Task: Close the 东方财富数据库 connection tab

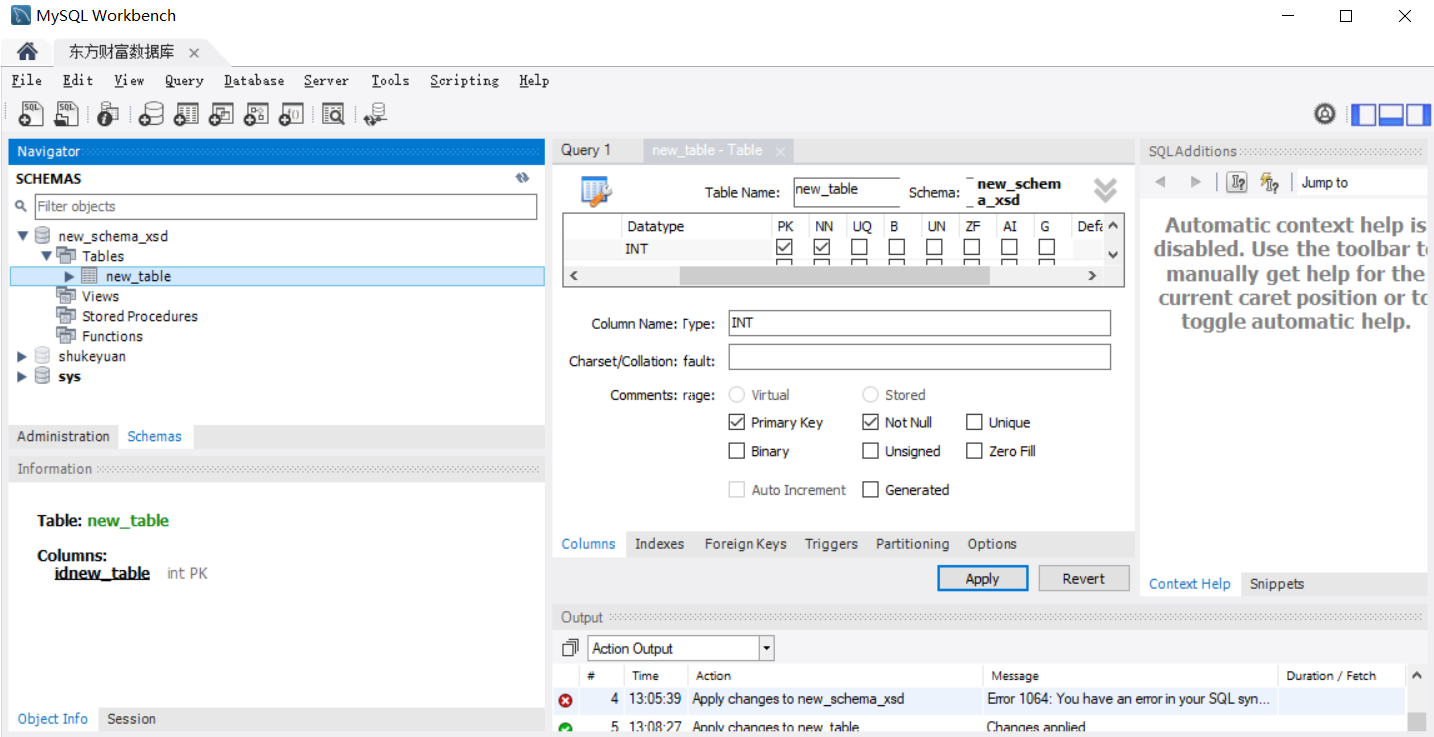Action: 194,53
